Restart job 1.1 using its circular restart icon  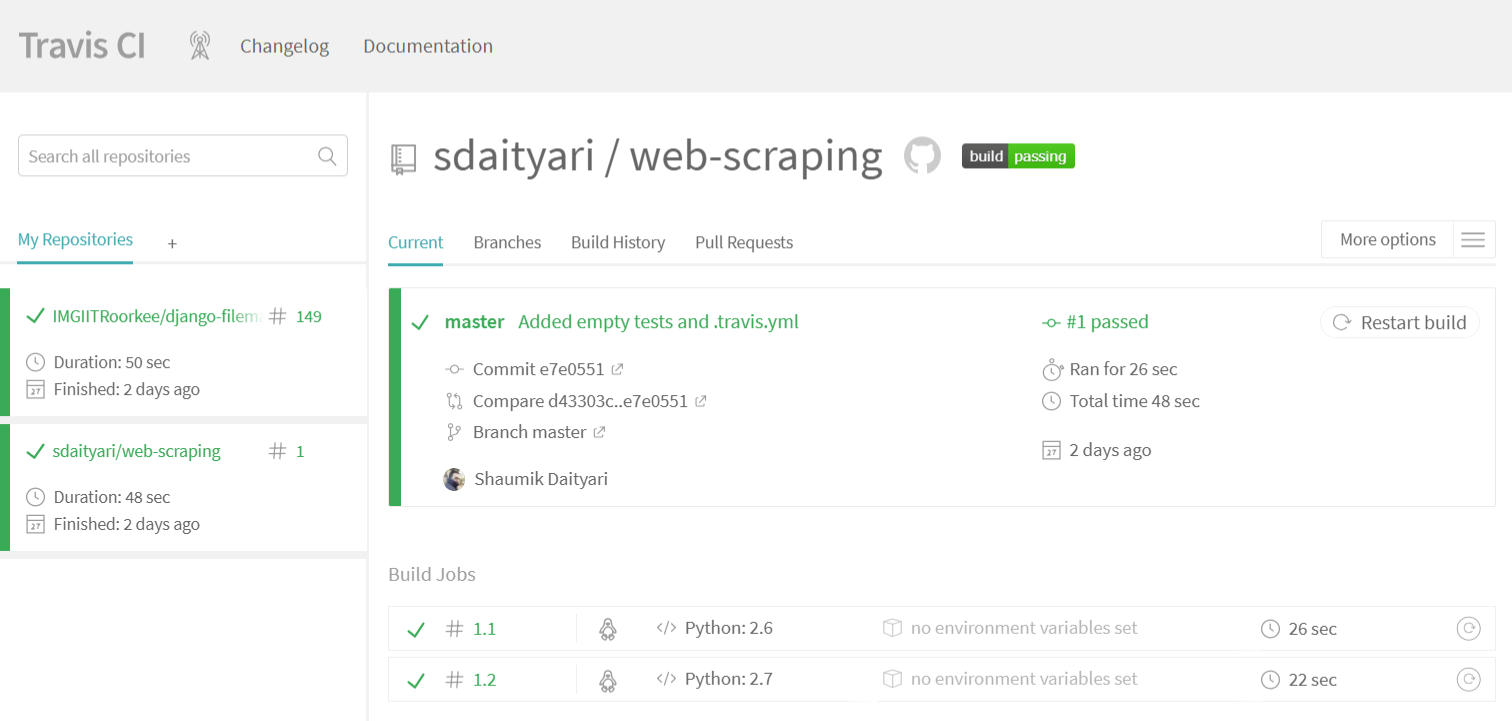[1468, 628]
